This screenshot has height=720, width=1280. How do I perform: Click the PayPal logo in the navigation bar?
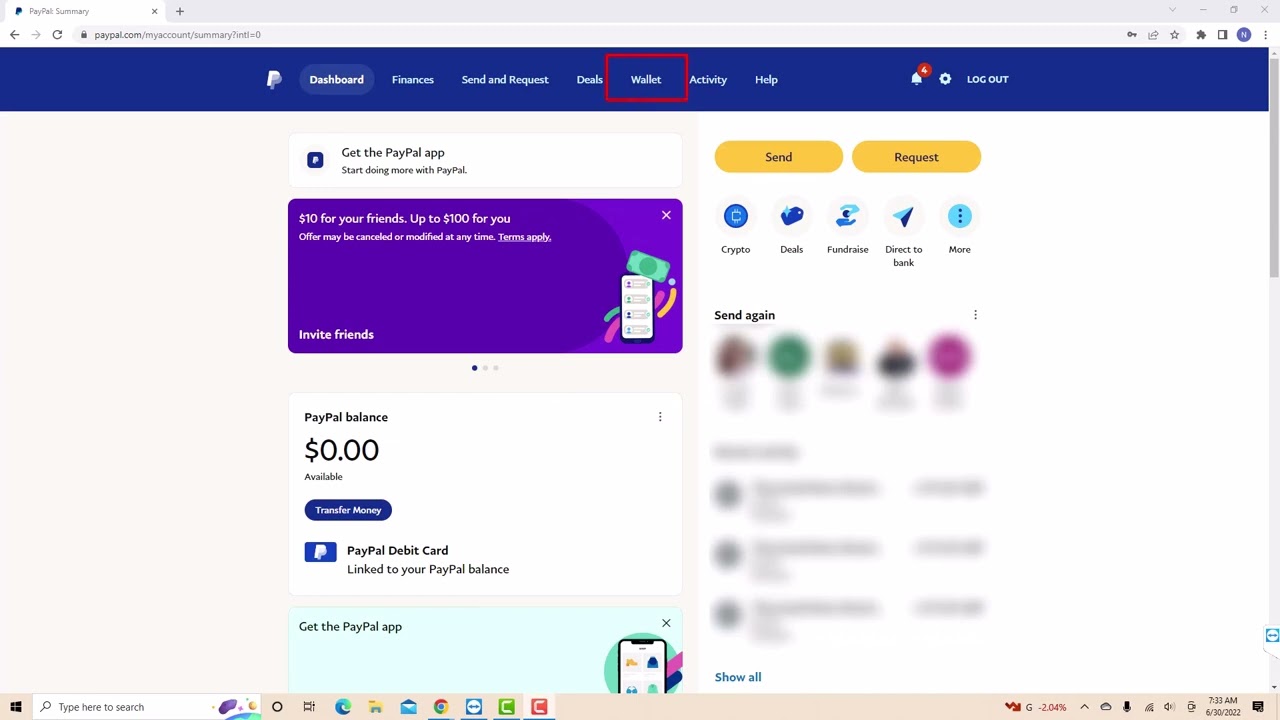click(274, 79)
